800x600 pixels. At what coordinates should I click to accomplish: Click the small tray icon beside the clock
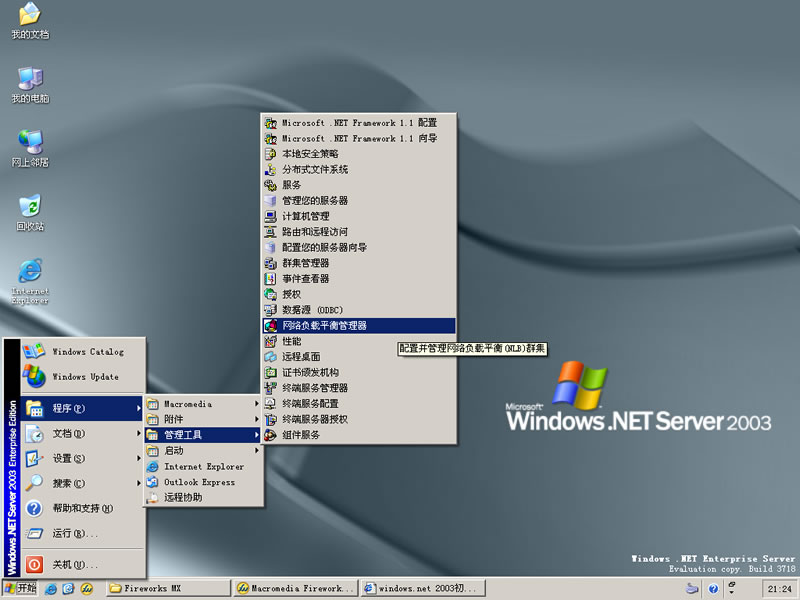732,587
